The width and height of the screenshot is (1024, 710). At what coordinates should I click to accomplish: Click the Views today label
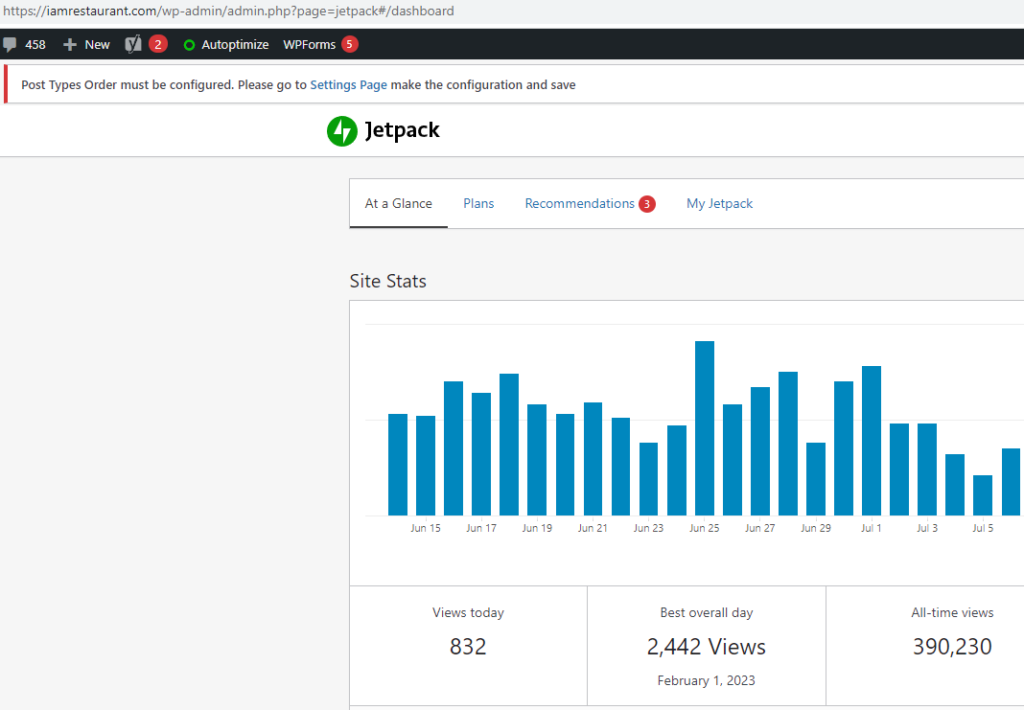[468, 613]
